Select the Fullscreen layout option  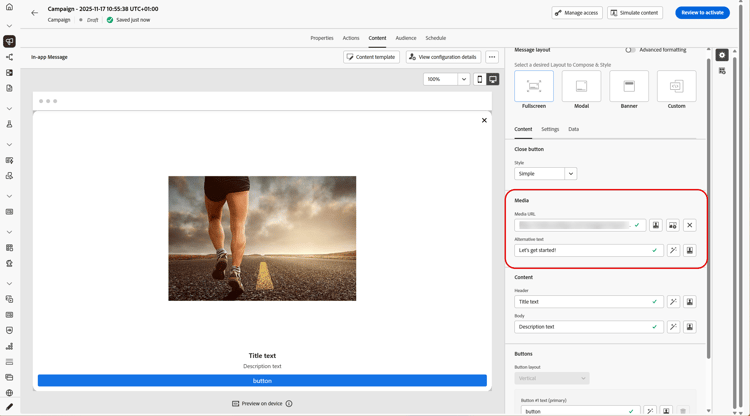(534, 87)
